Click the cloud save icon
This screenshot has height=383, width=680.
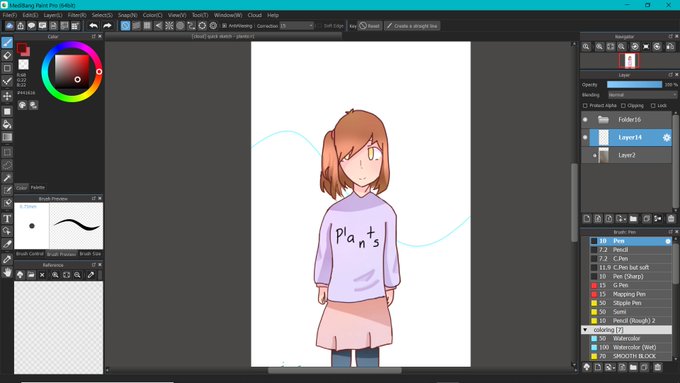coord(10,26)
